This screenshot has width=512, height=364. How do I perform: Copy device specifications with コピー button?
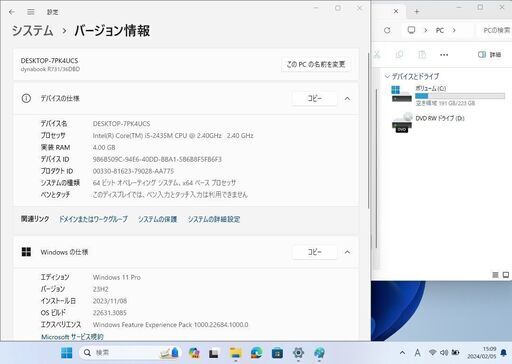314,99
